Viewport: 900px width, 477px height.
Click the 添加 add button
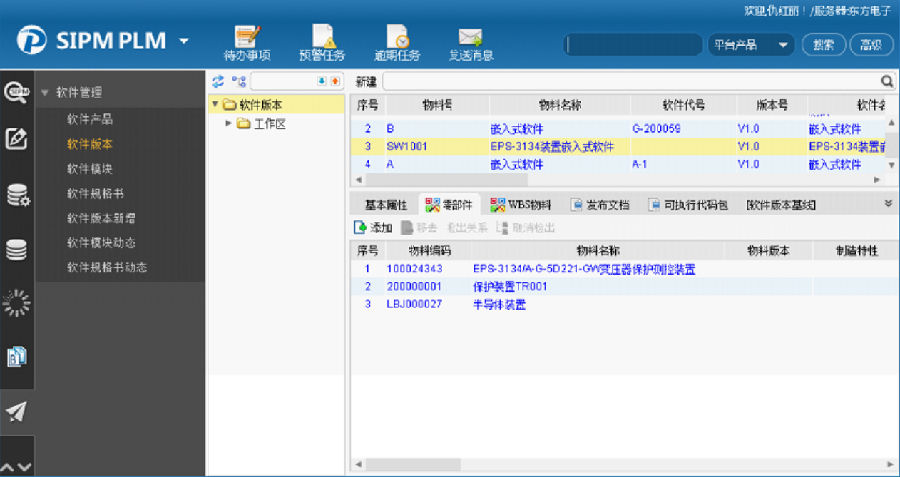[374, 228]
